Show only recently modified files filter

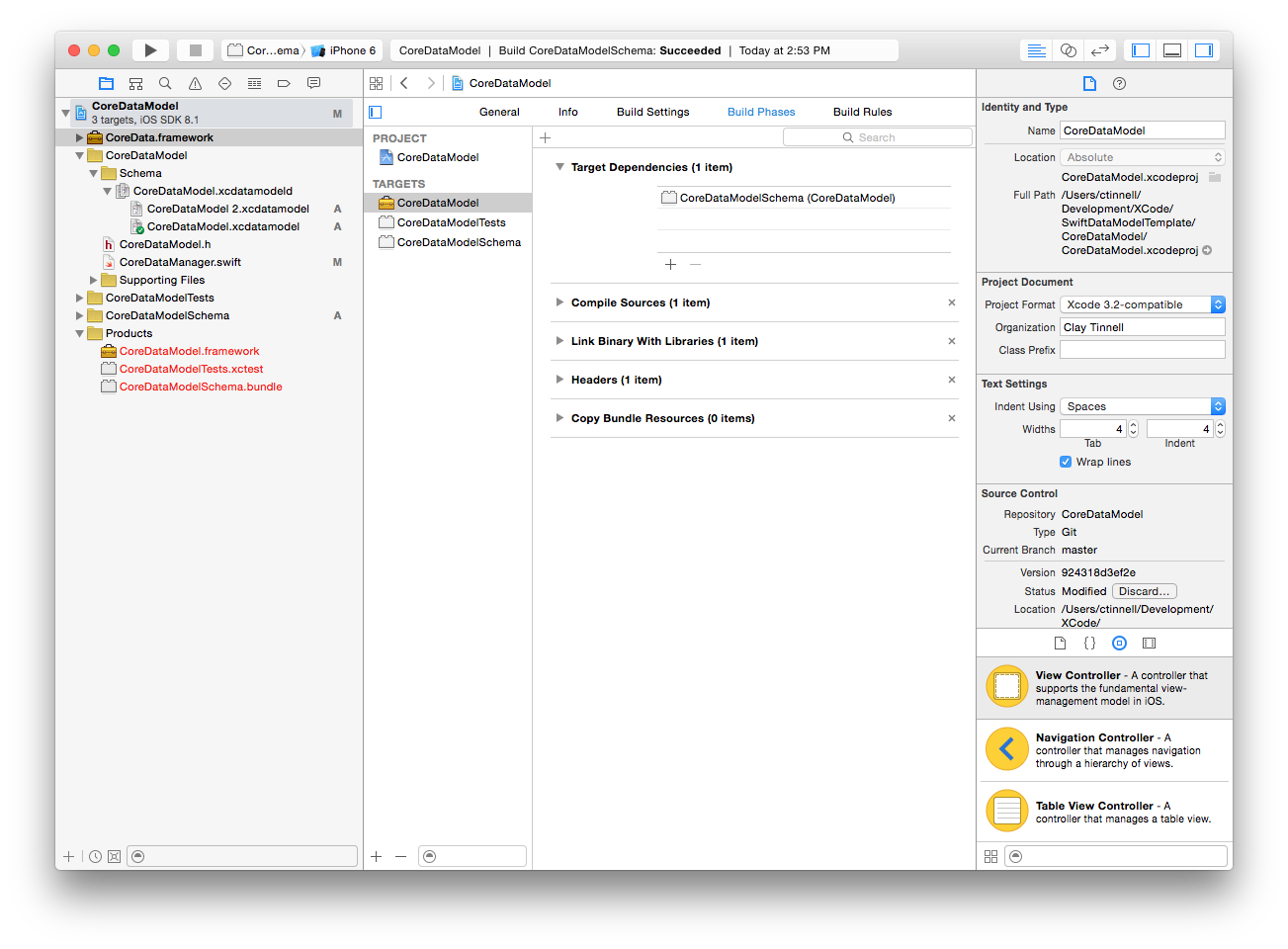coord(95,857)
